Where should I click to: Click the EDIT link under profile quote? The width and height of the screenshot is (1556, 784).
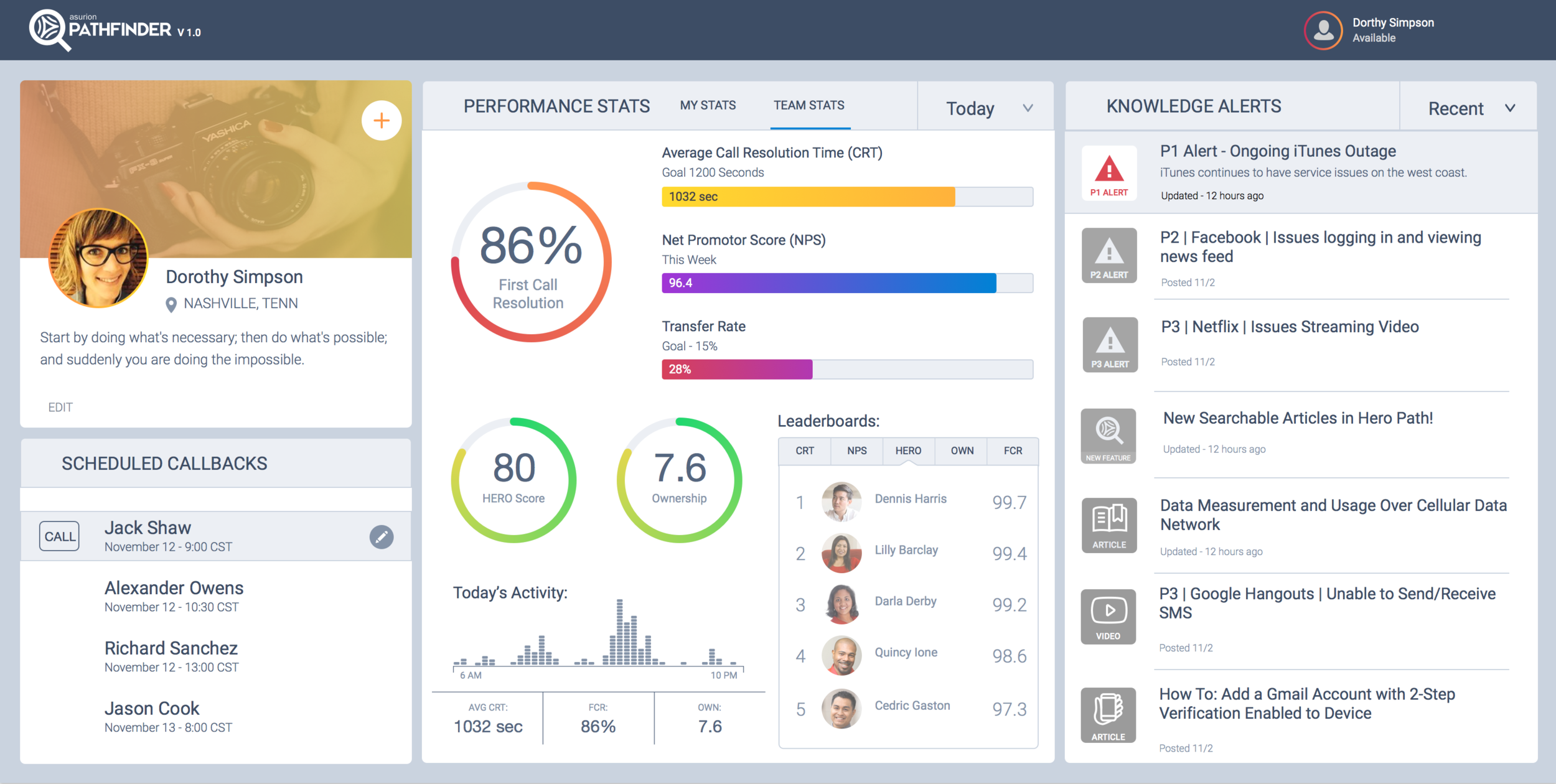tap(60, 407)
